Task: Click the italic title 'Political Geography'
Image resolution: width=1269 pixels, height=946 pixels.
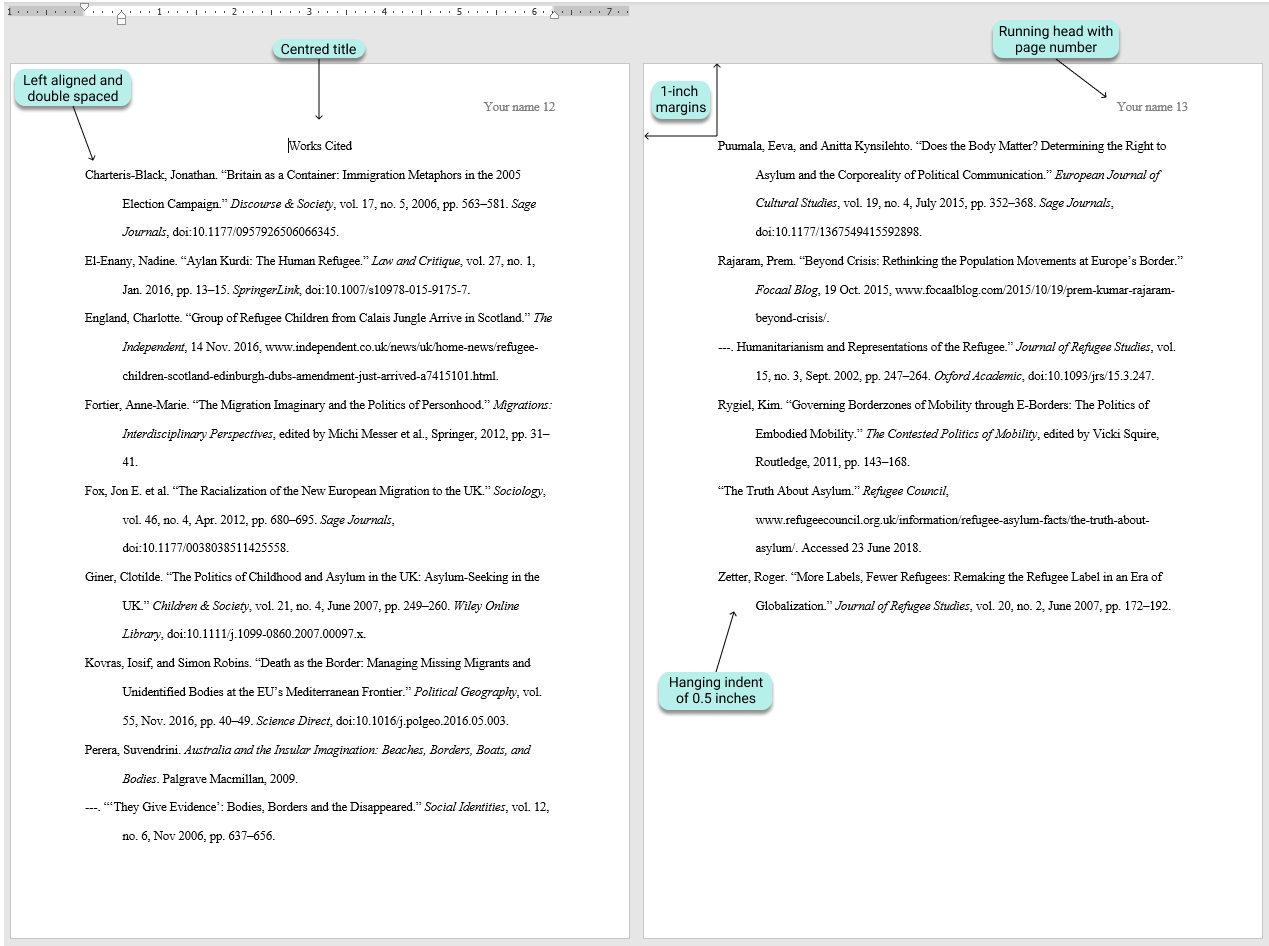Action: (465, 692)
